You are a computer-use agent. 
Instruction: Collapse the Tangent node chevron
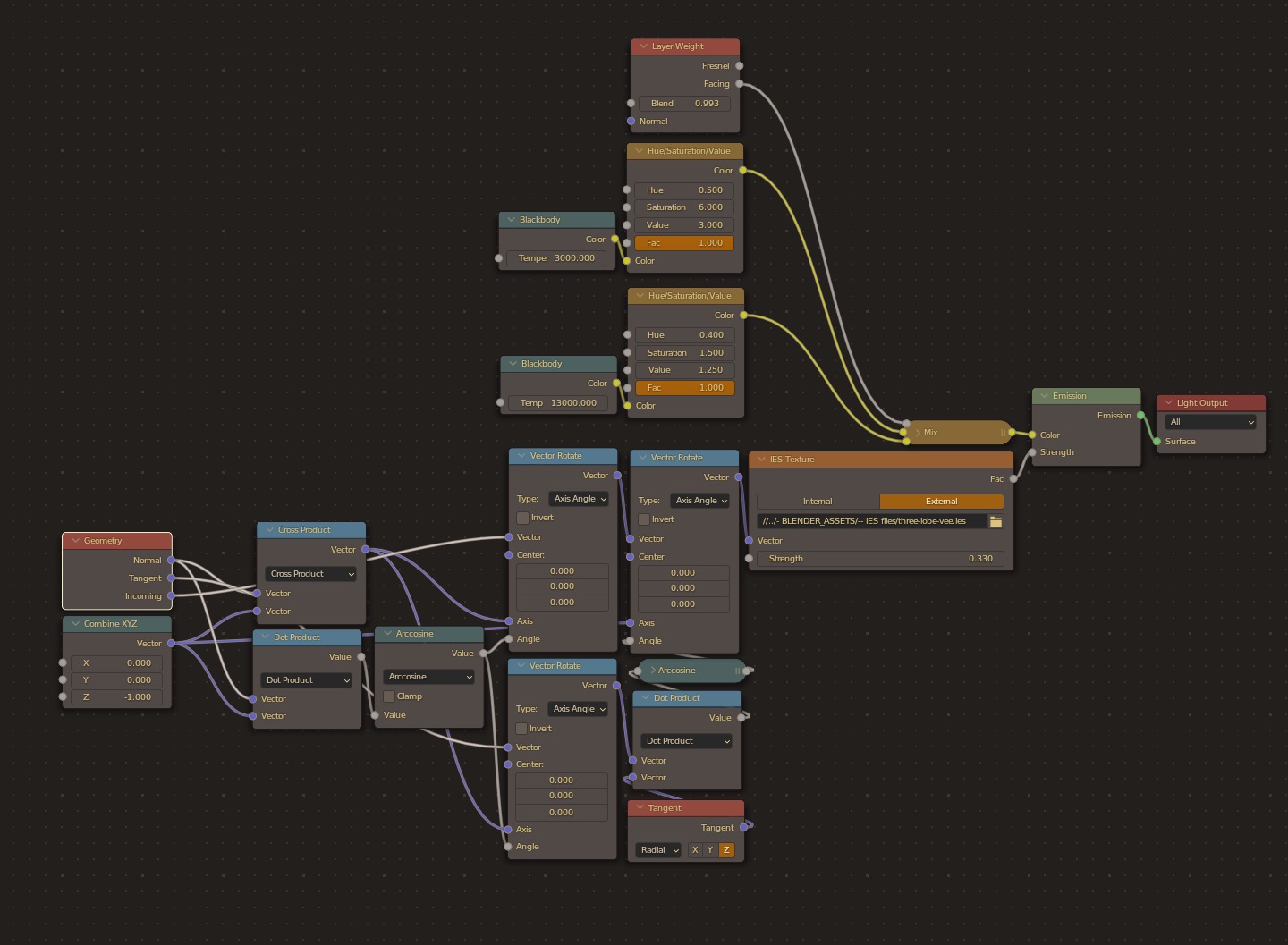[x=640, y=808]
